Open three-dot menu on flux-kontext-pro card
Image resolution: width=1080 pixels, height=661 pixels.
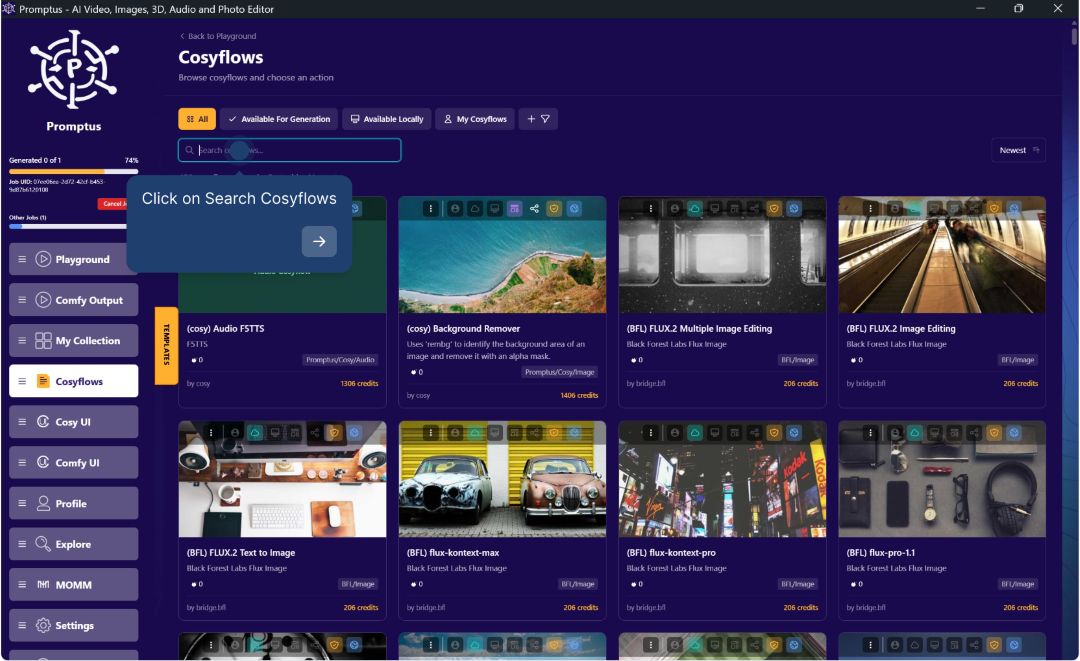(x=650, y=432)
